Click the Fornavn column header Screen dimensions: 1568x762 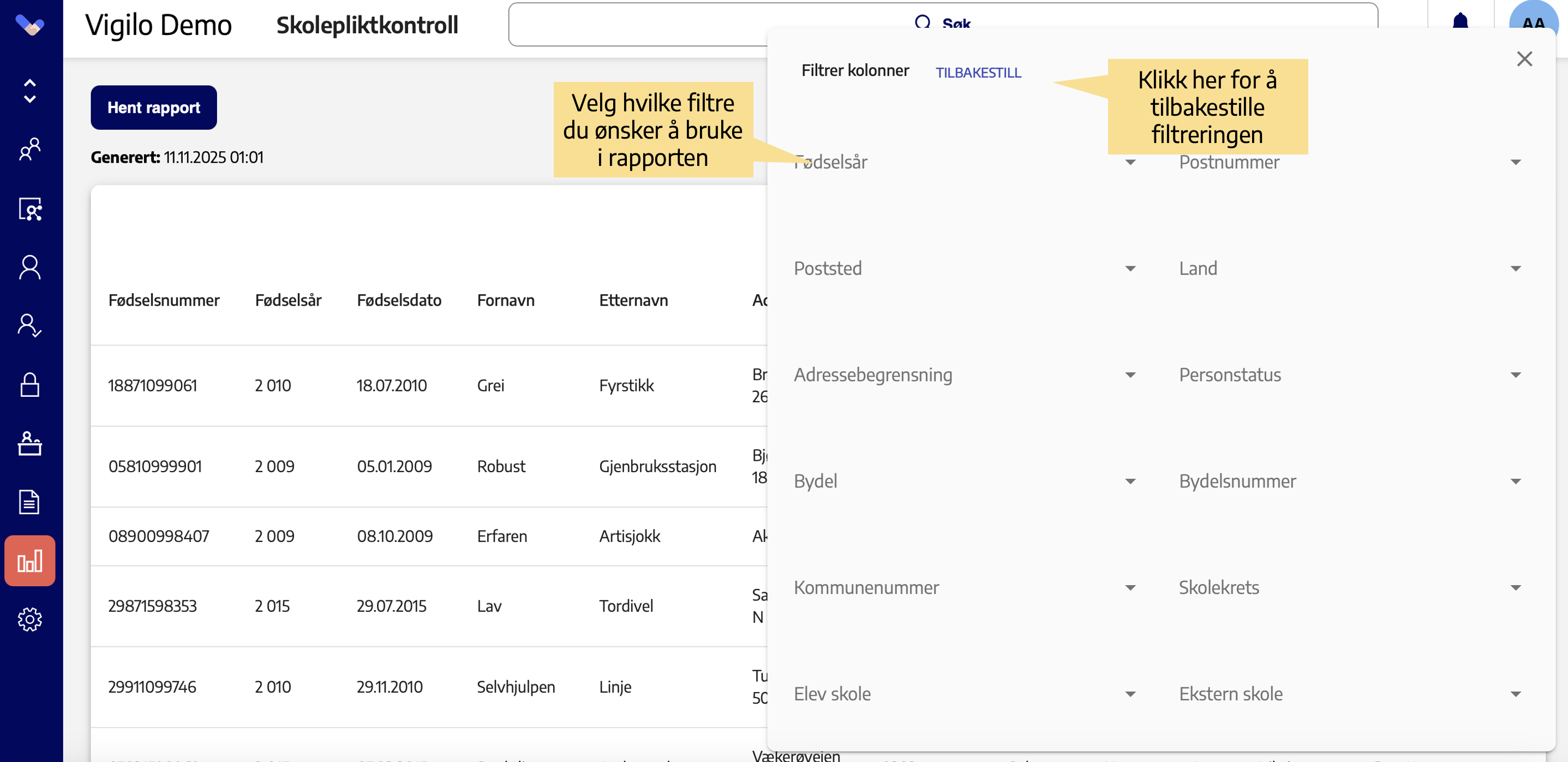506,300
